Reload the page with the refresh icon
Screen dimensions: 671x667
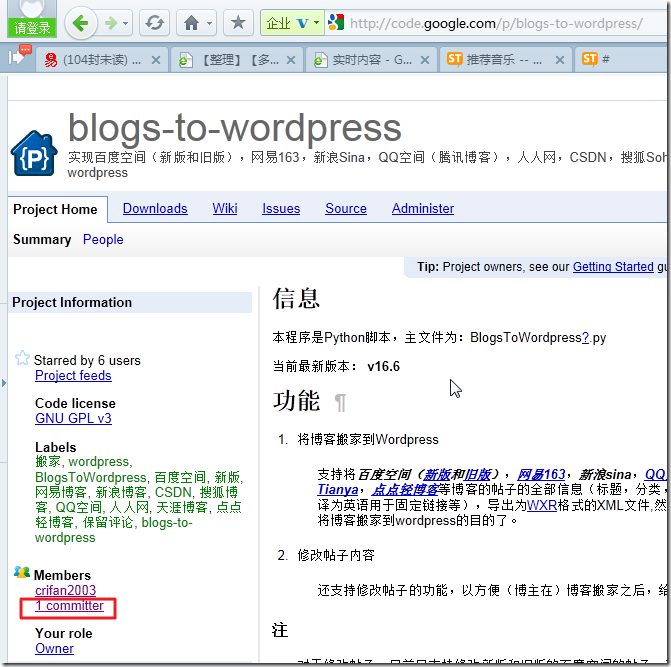[154, 23]
